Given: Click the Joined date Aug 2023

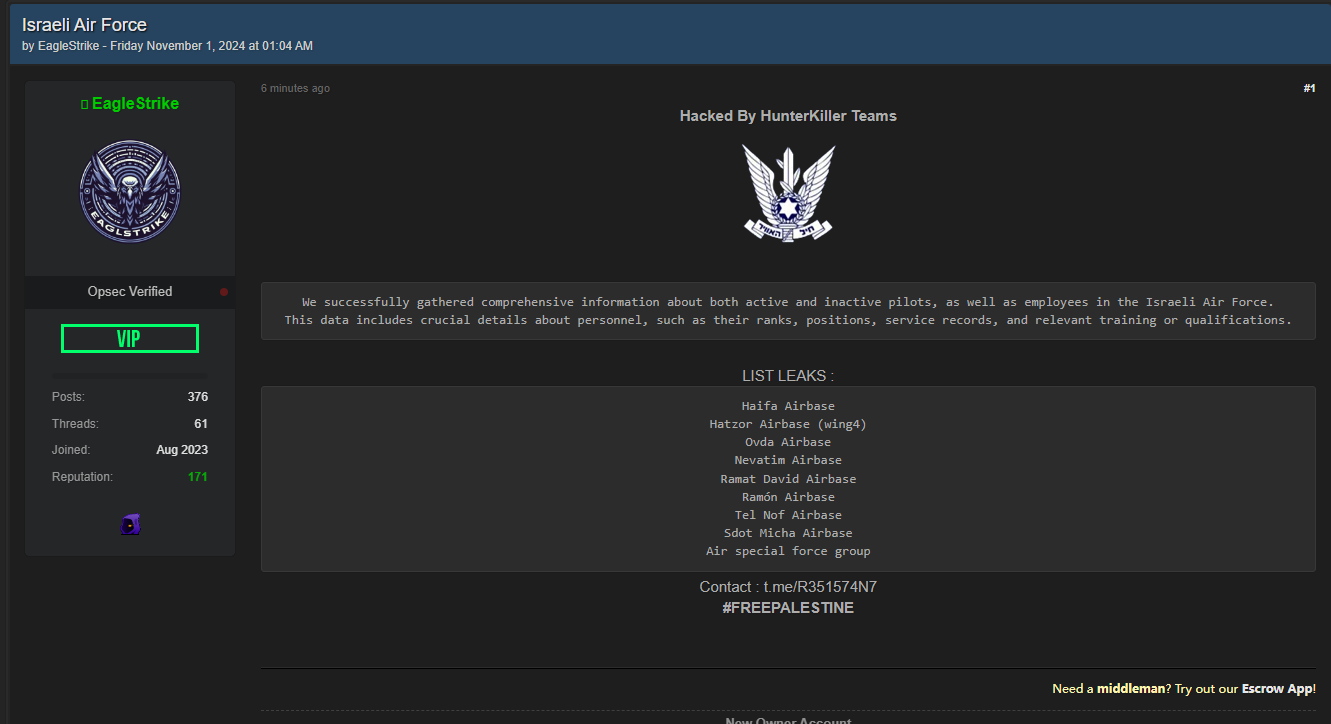Looking at the screenshot, I should pyautogui.click(x=182, y=450).
